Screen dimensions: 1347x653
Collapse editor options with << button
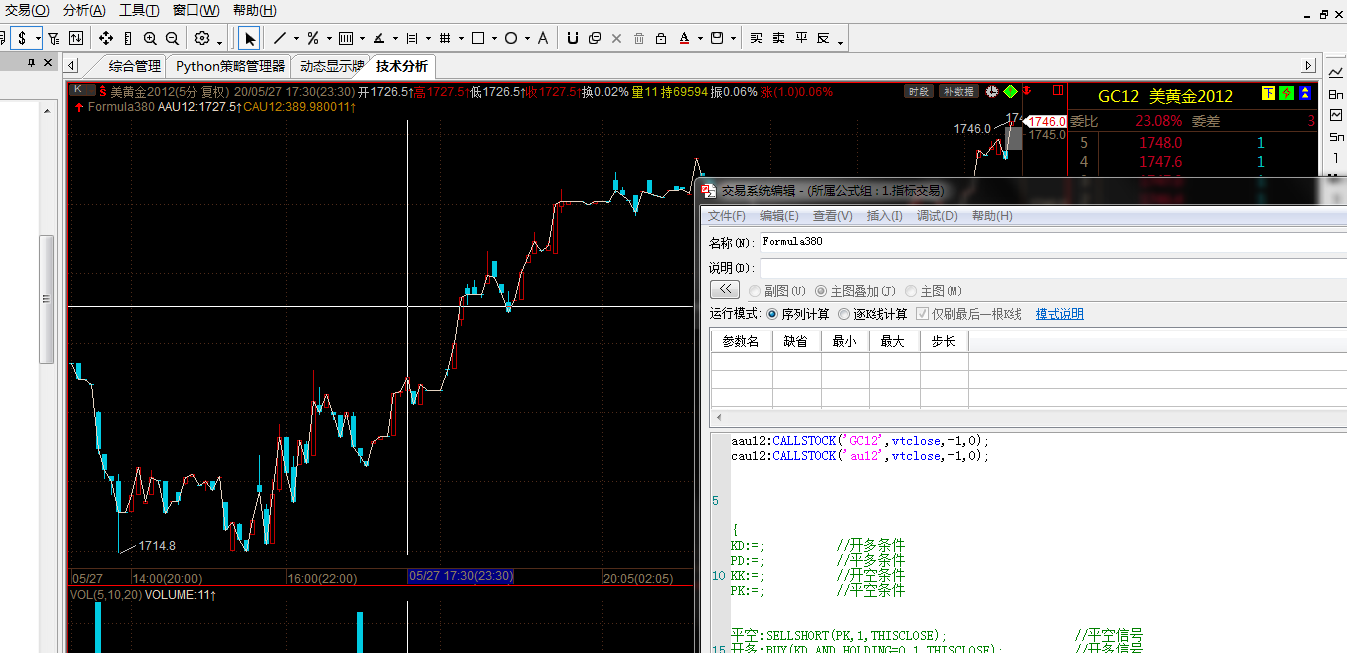pos(725,290)
